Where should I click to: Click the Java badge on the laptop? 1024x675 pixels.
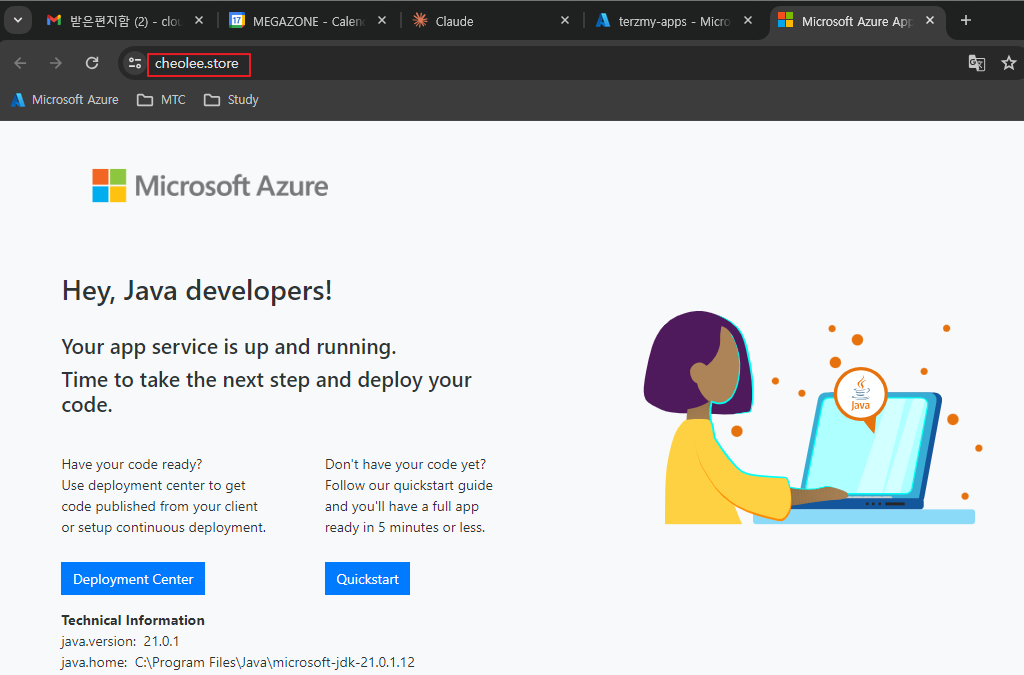[x=861, y=394]
